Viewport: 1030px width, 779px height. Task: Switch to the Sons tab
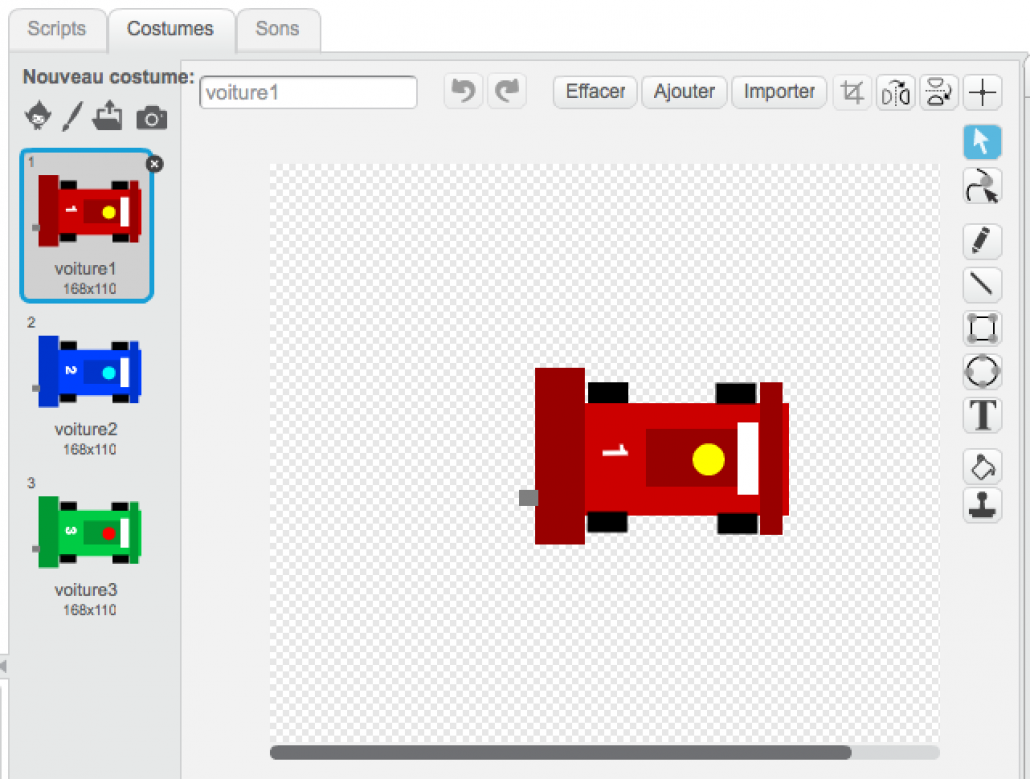click(x=278, y=29)
